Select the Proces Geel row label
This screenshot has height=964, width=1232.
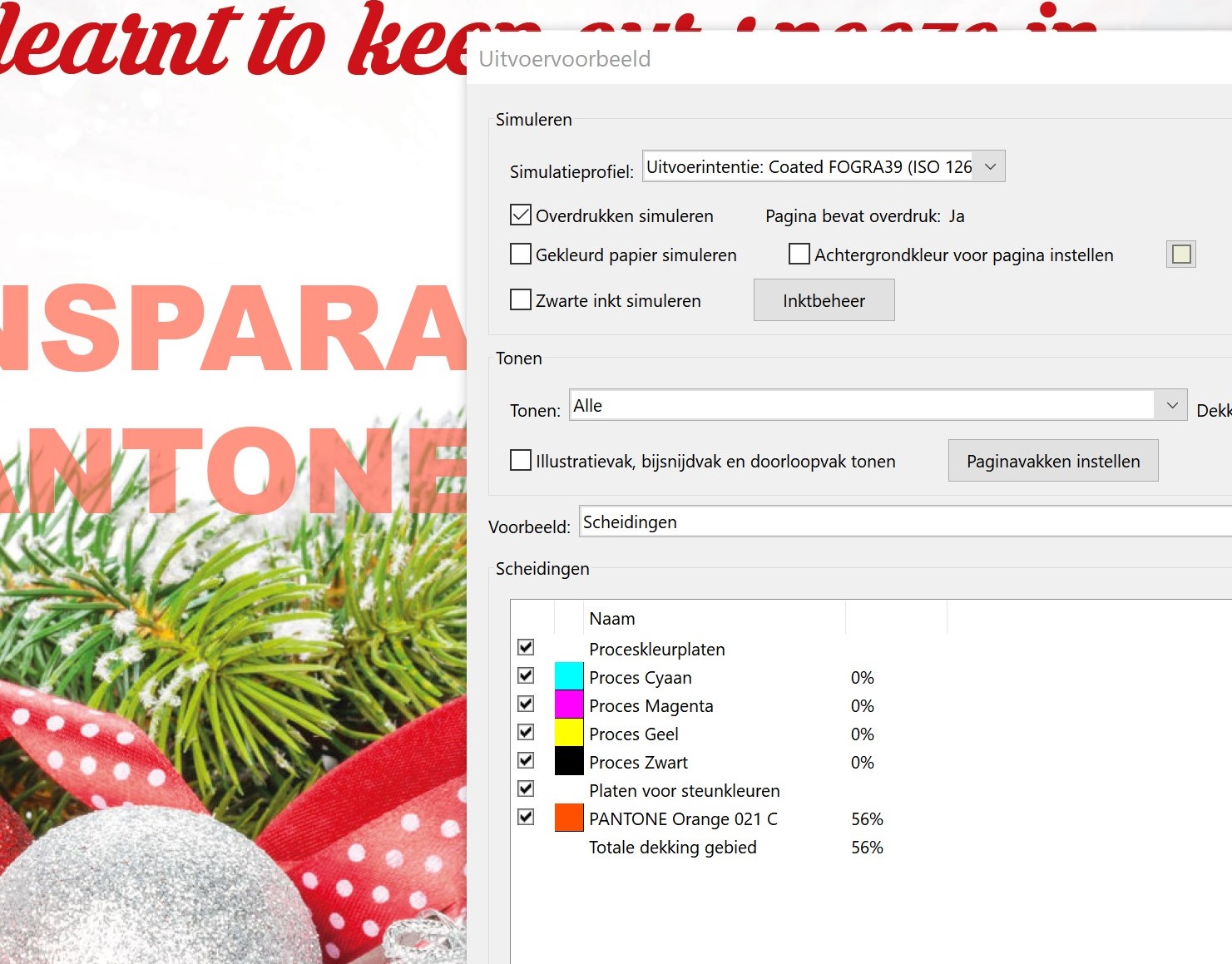634,734
